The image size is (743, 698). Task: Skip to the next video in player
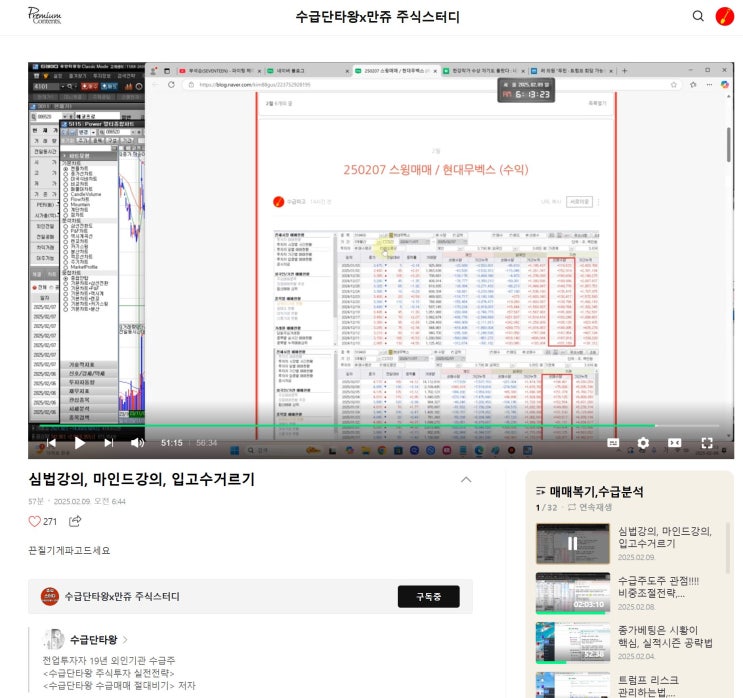tap(109, 443)
